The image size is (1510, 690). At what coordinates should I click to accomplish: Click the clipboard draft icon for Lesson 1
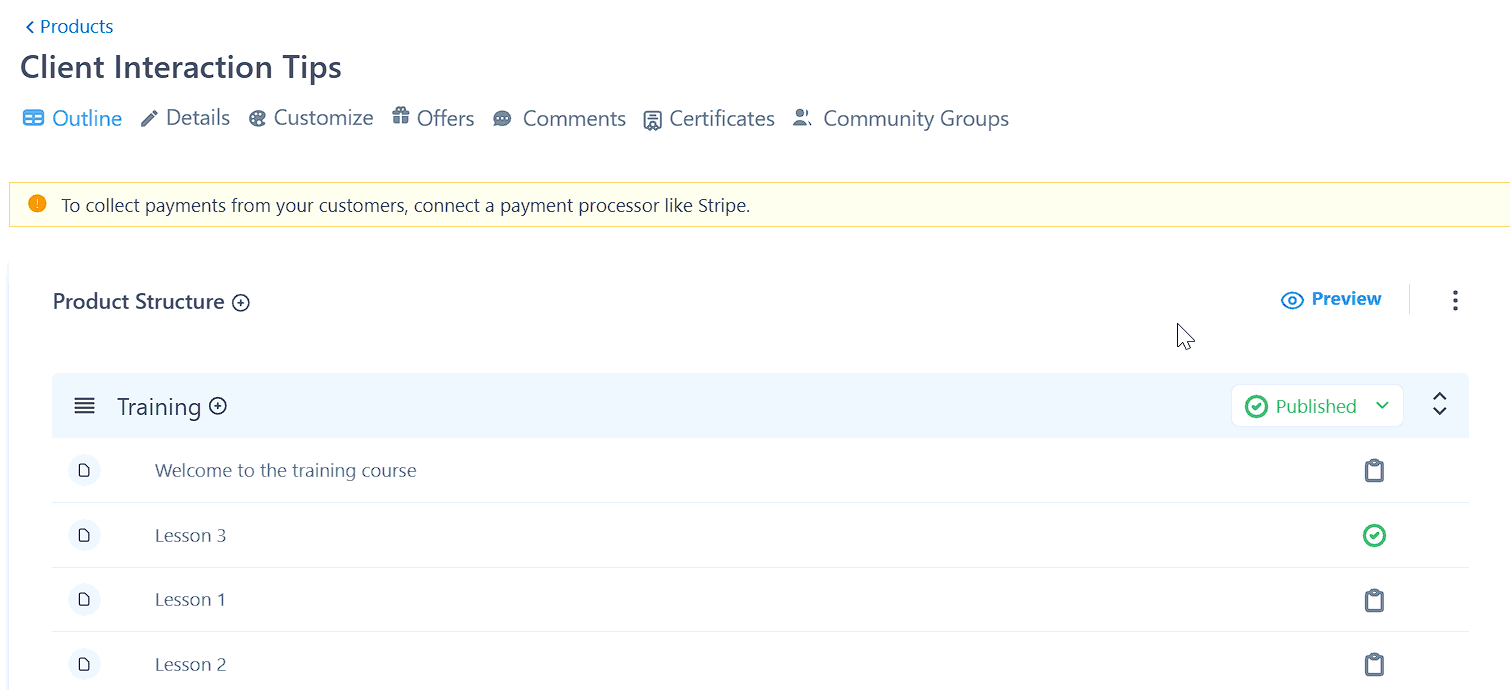tap(1374, 600)
